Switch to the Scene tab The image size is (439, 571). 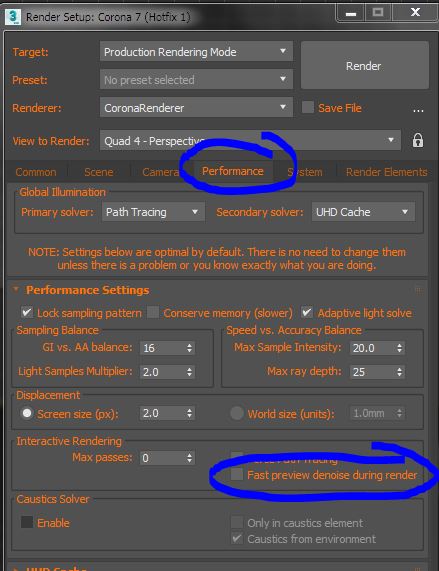(x=99, y=172)
